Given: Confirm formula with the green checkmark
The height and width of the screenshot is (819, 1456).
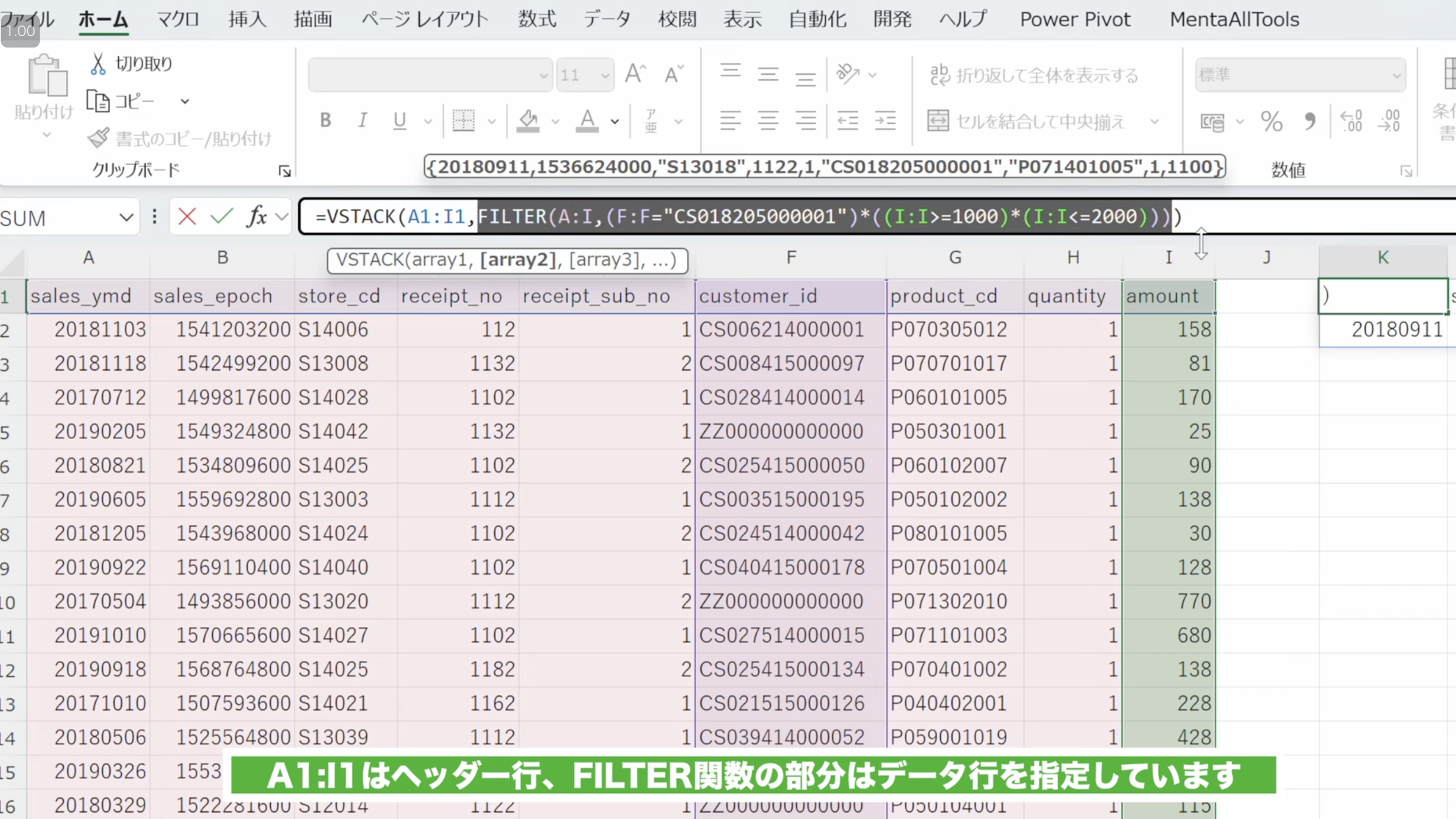Looking at the screenshot, I should 222,216.
